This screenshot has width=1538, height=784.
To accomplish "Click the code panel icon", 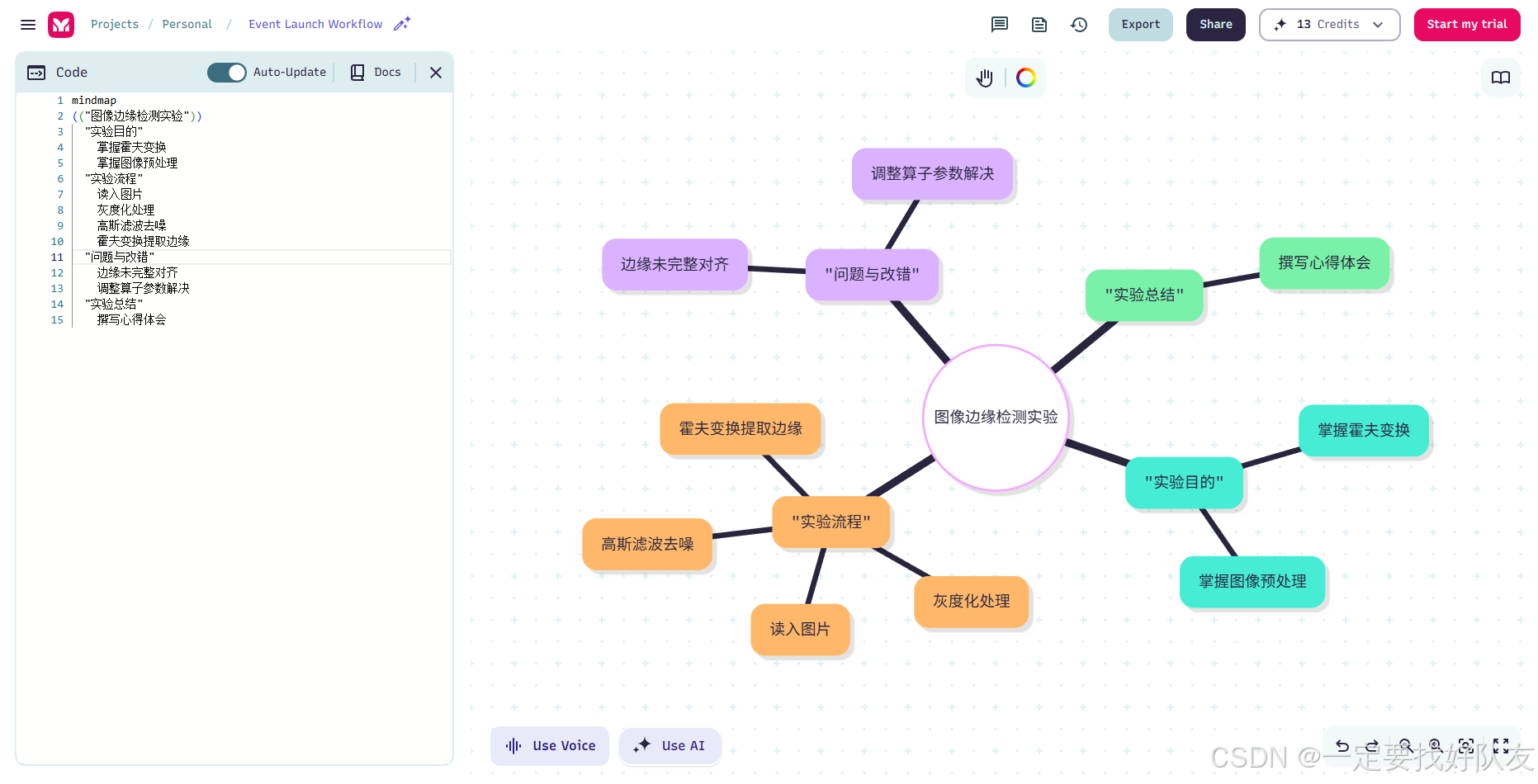I will (36, 73).
